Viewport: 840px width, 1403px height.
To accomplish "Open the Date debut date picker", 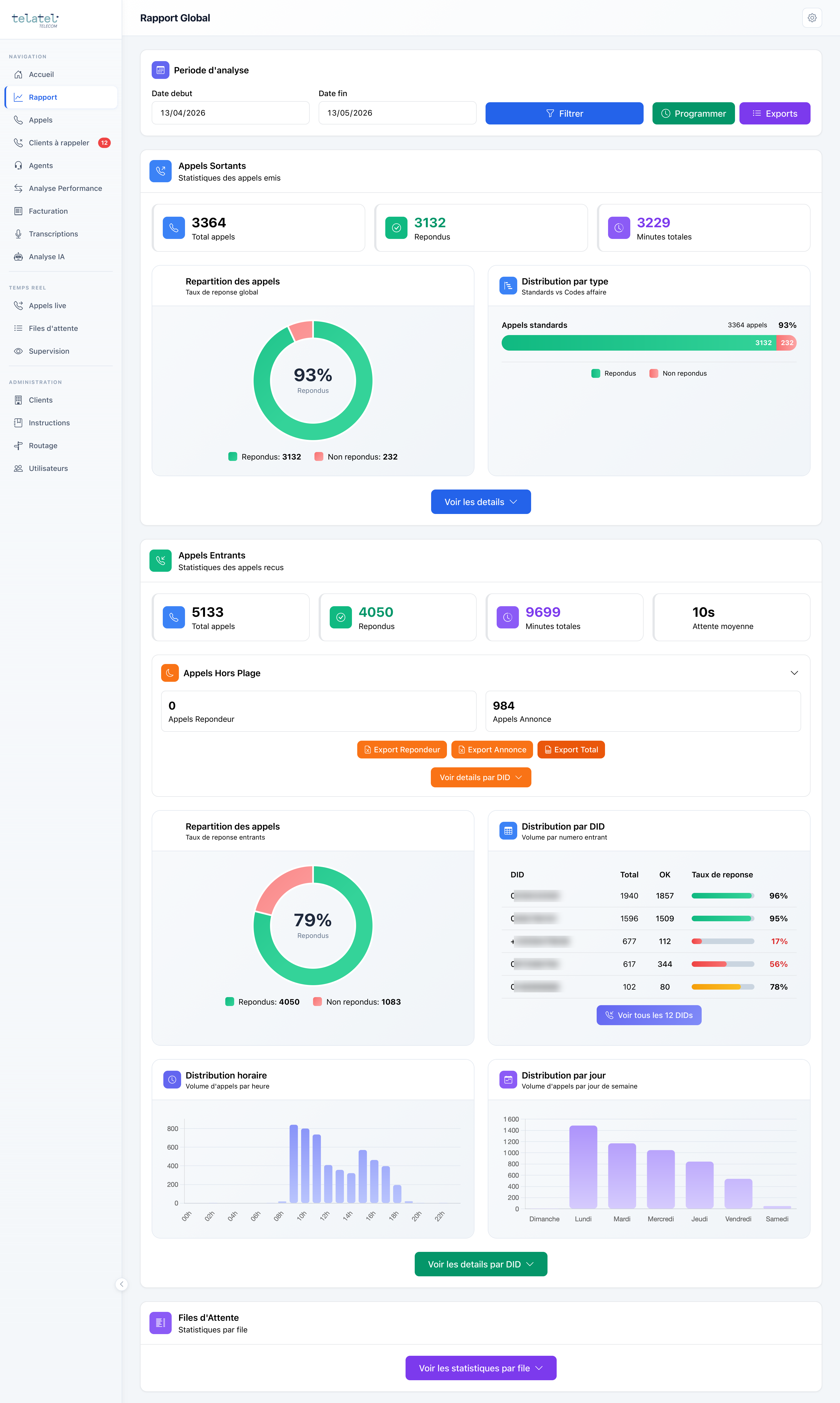I will coord(230,113).
